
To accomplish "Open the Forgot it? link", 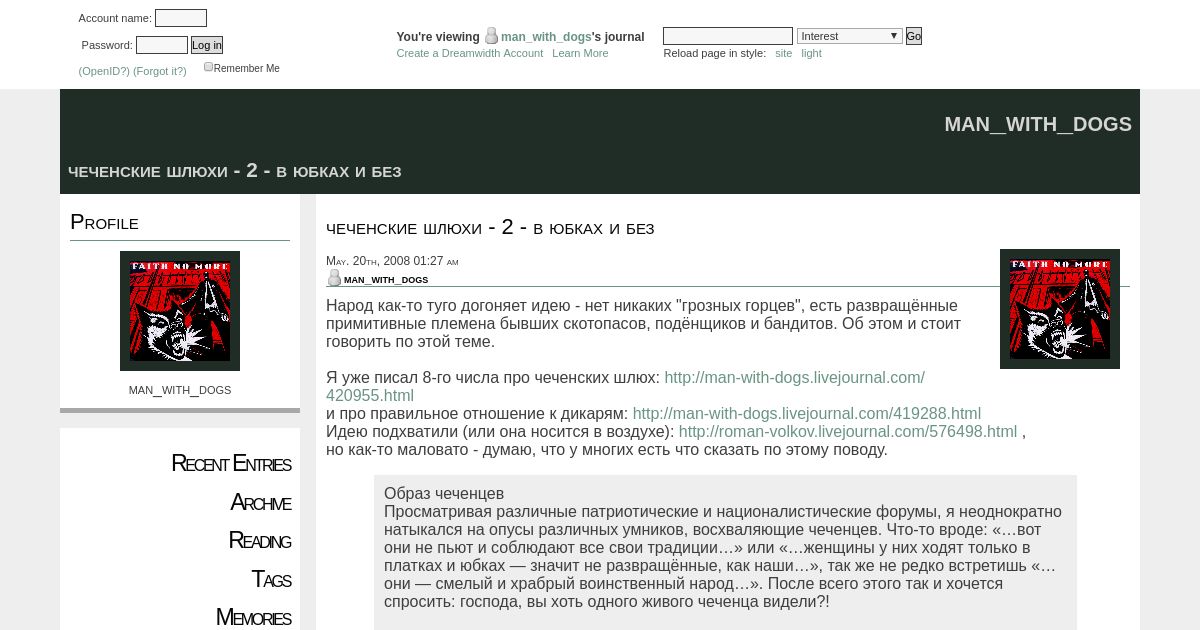I will tap(160, 71).
